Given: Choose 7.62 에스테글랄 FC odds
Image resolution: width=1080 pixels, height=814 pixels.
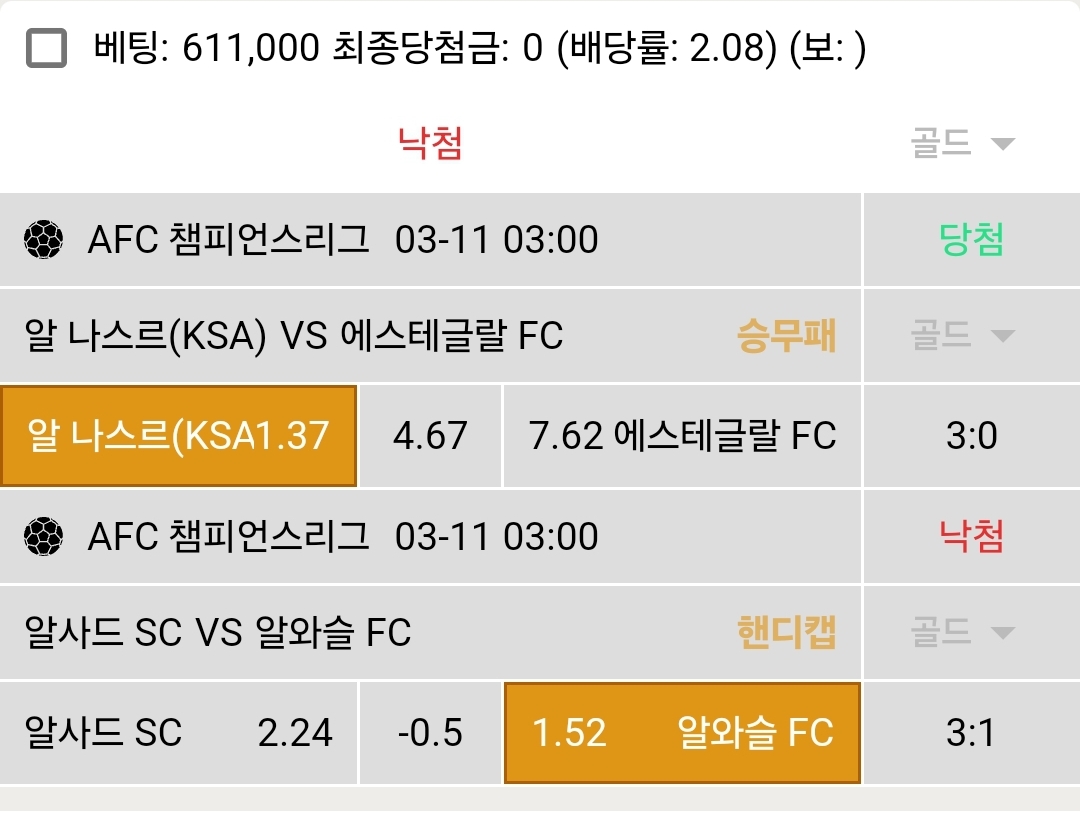Looking at the screenshot, I should point(682,436).
